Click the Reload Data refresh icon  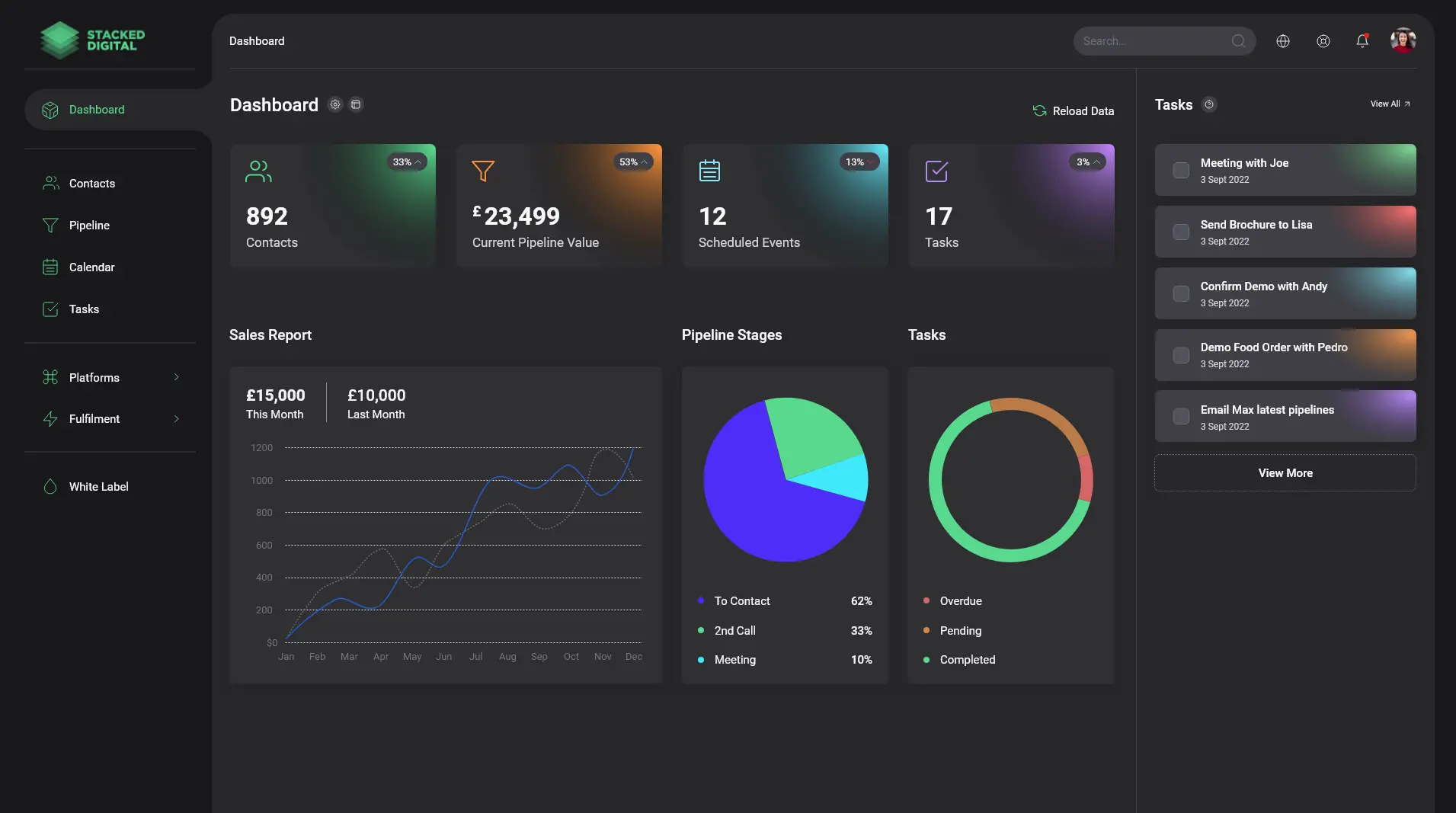(1039, 110)
